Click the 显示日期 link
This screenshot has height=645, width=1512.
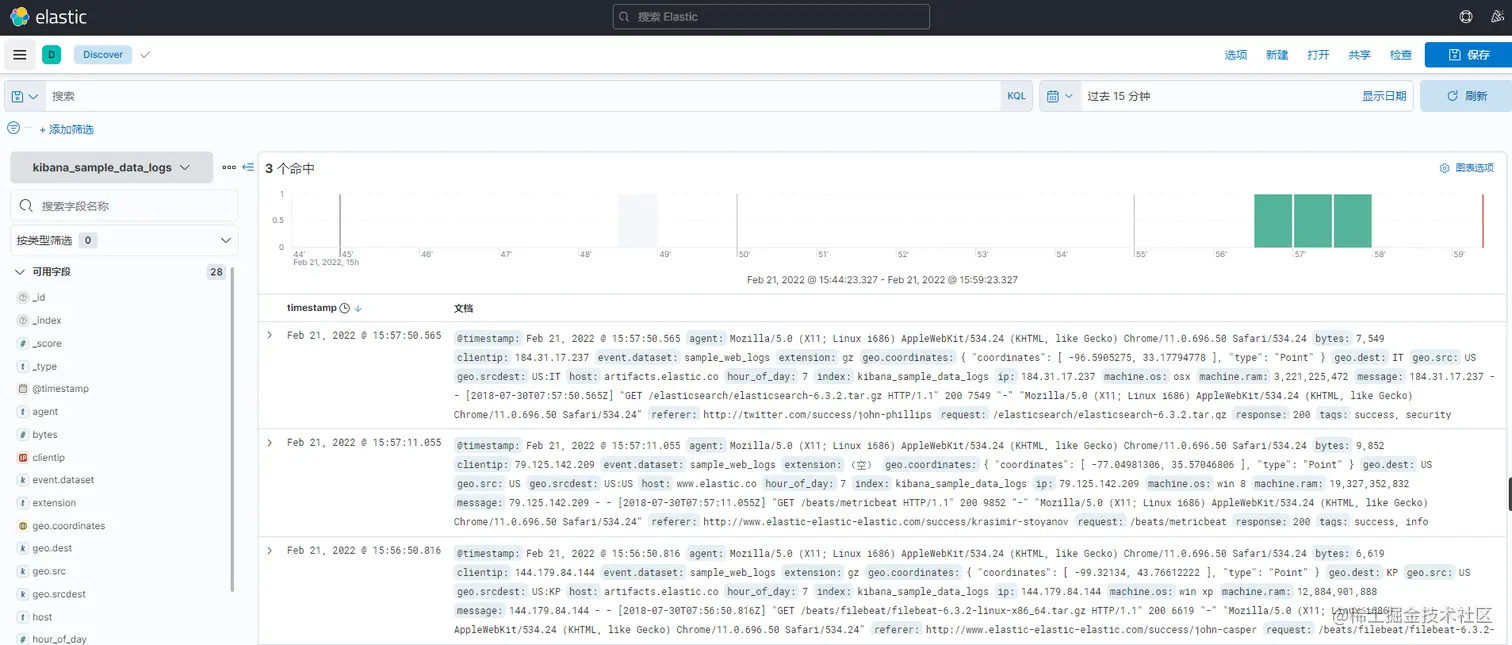click(x=1384, y=96)
